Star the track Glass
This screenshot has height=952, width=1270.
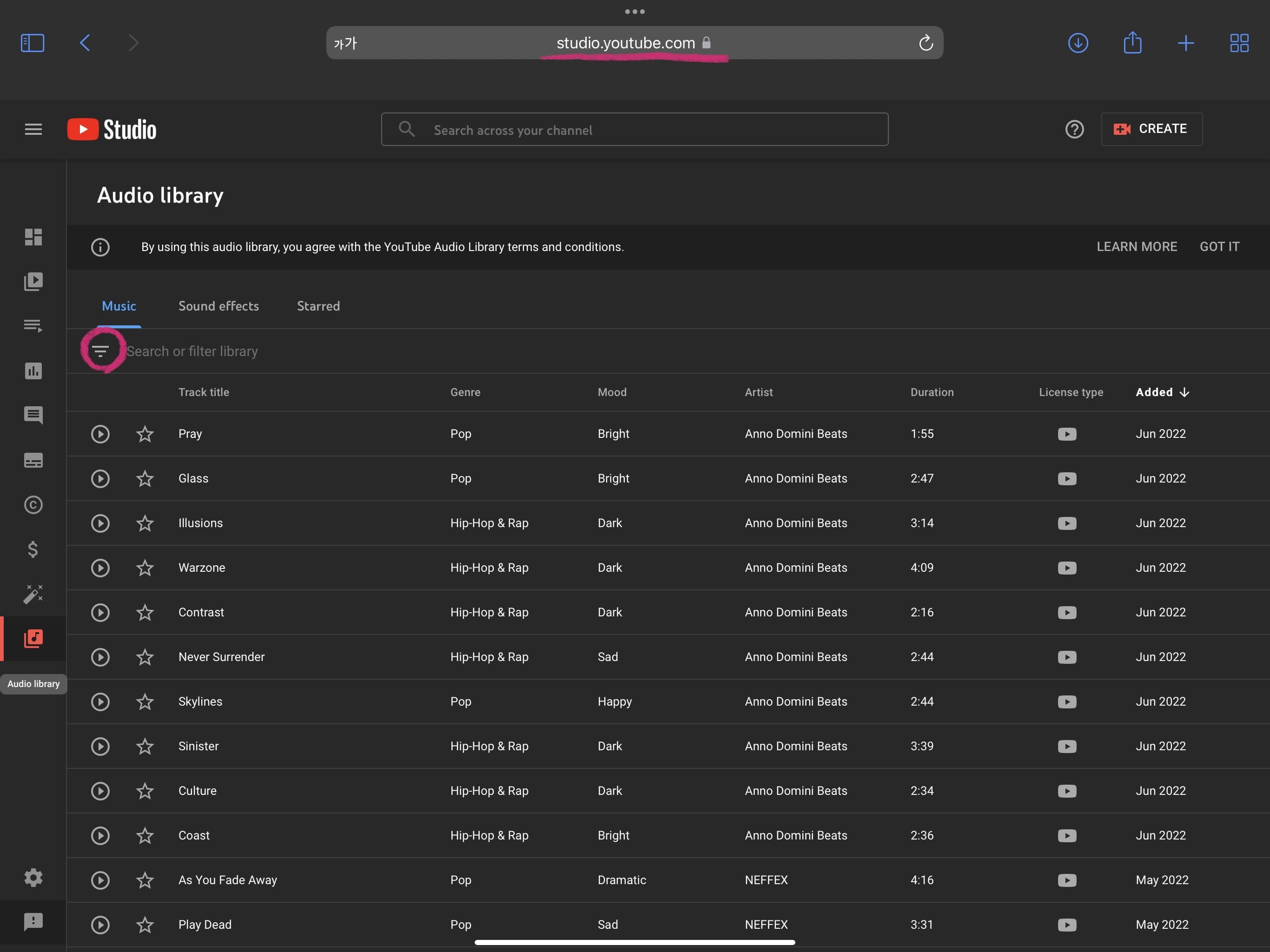145,478
